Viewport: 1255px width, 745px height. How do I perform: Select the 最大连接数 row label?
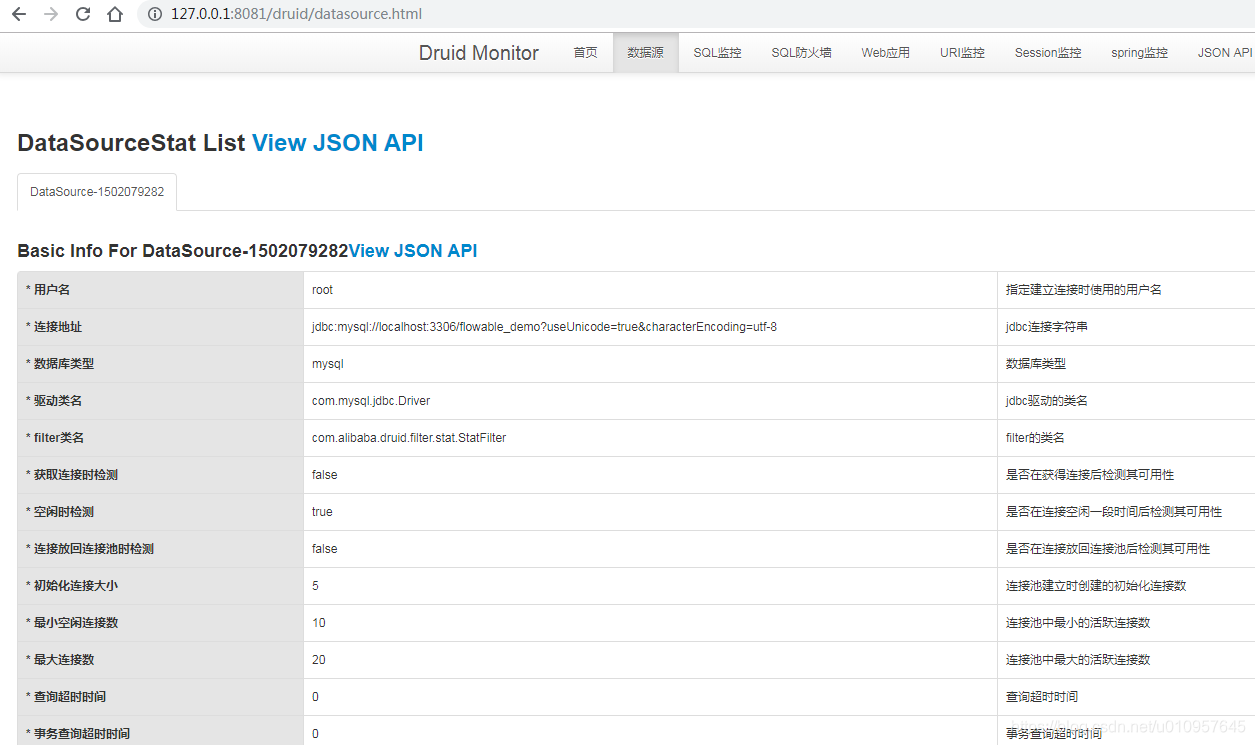click(x=60, y=660)
